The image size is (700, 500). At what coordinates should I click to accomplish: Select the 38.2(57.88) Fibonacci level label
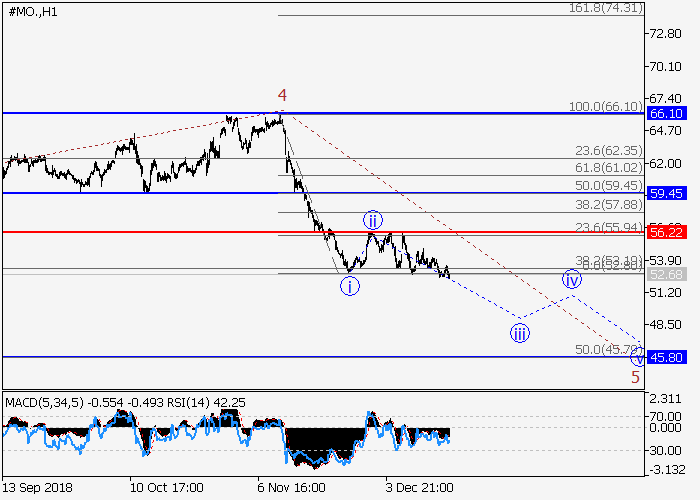(x=607, y=204)
